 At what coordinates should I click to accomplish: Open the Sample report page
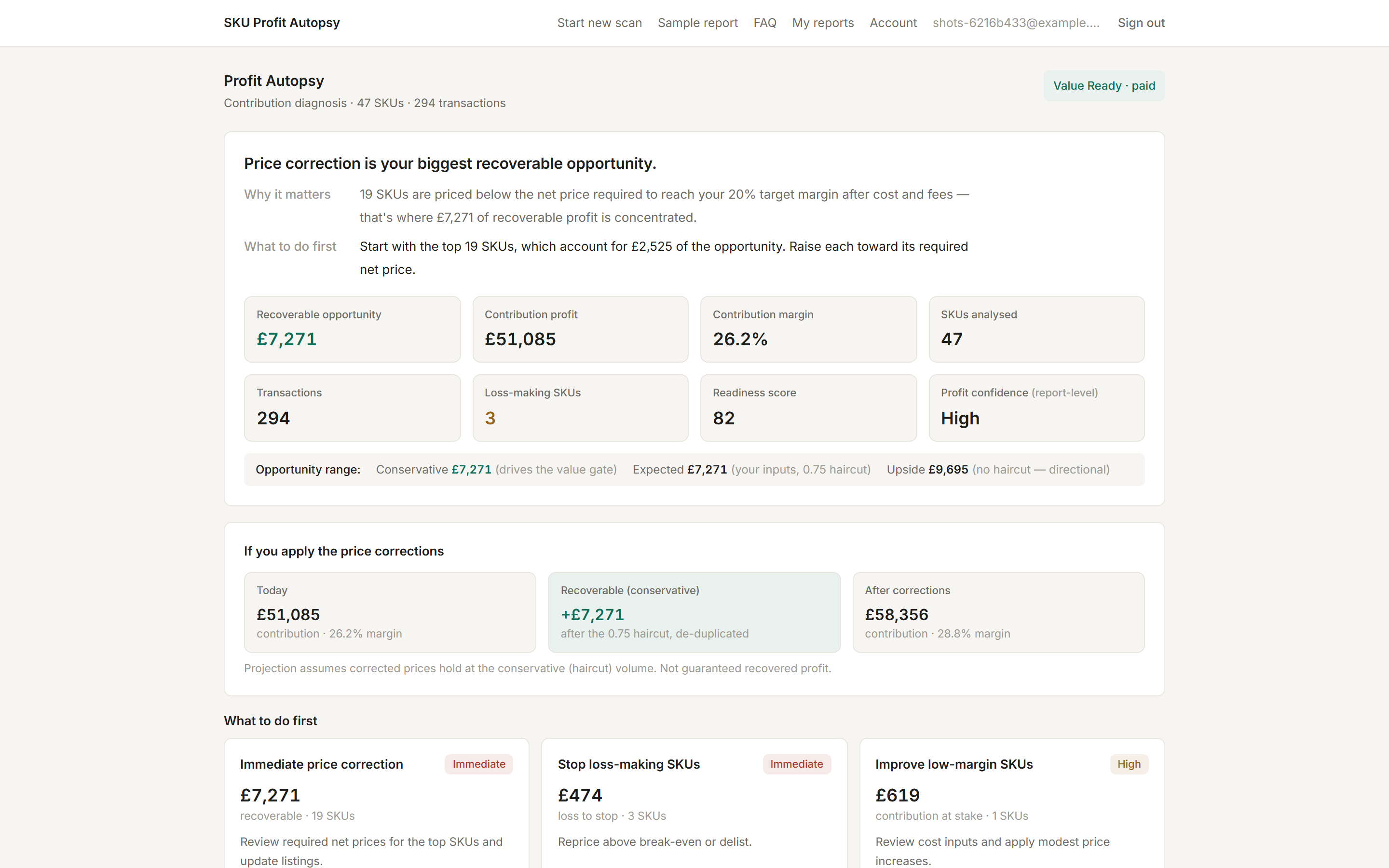coord(697,23)
